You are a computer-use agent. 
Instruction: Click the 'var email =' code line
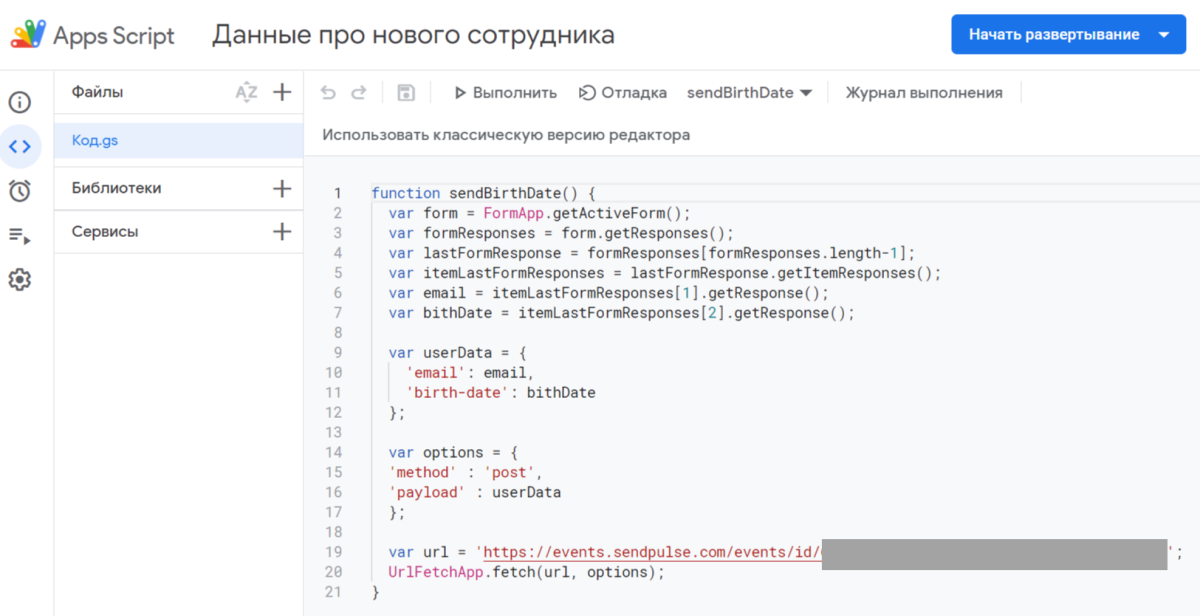609,293
